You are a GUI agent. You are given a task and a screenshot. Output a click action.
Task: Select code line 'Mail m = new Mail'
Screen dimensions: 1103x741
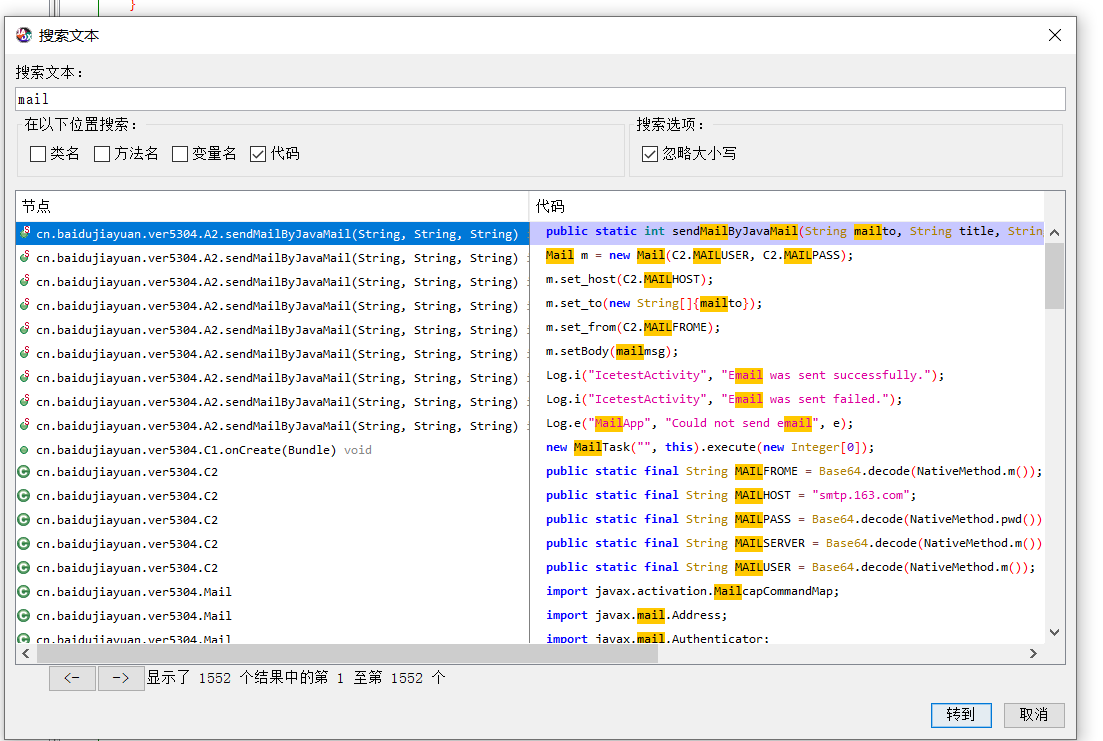click(x=699, y=255)
